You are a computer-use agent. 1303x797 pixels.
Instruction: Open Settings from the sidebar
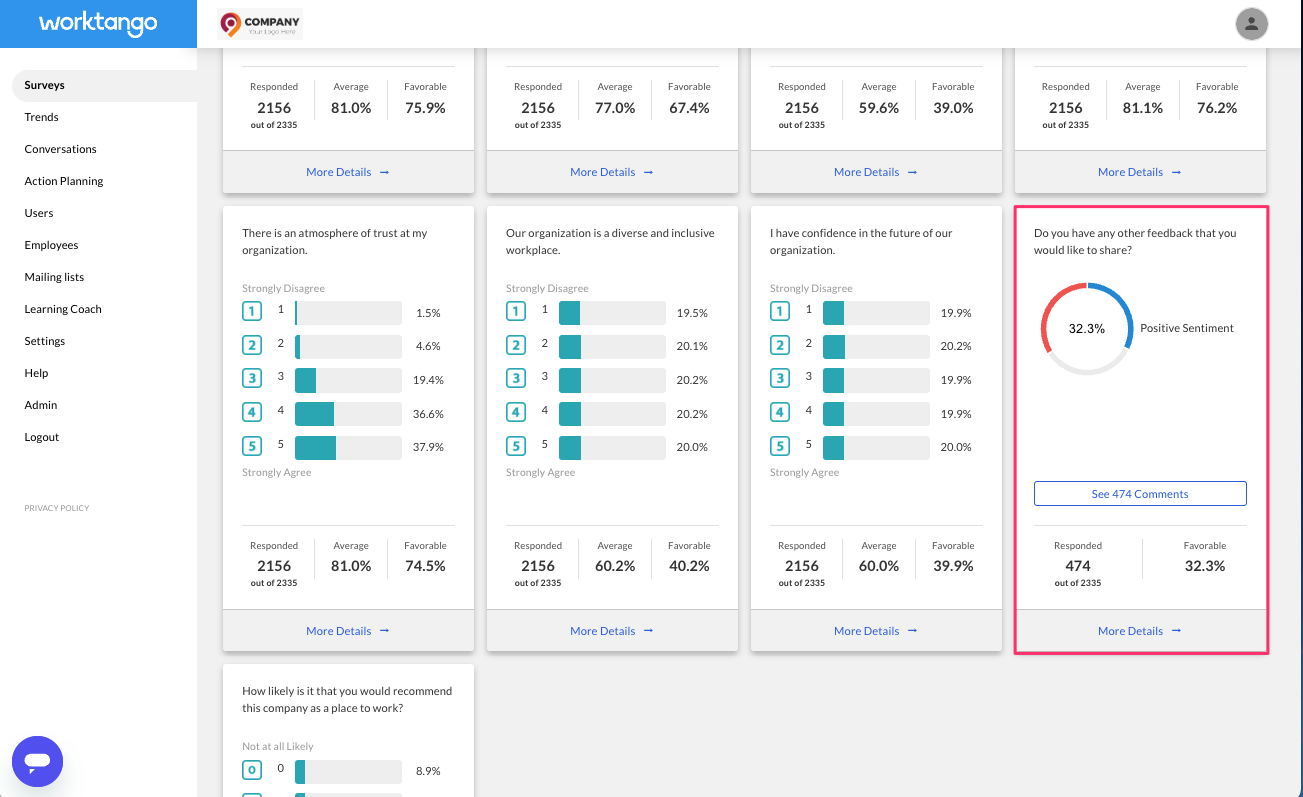point(44,341)
